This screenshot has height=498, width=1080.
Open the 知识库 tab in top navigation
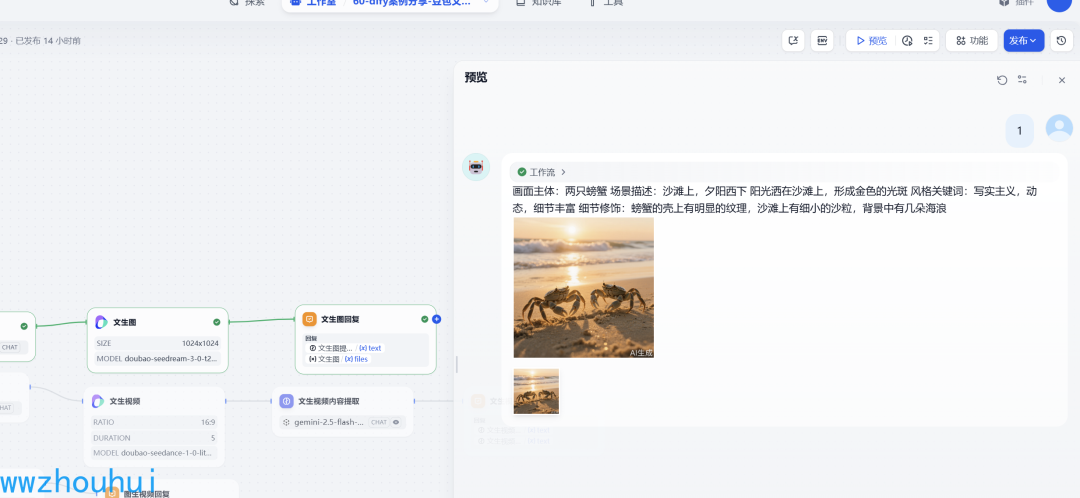[547, 3]
